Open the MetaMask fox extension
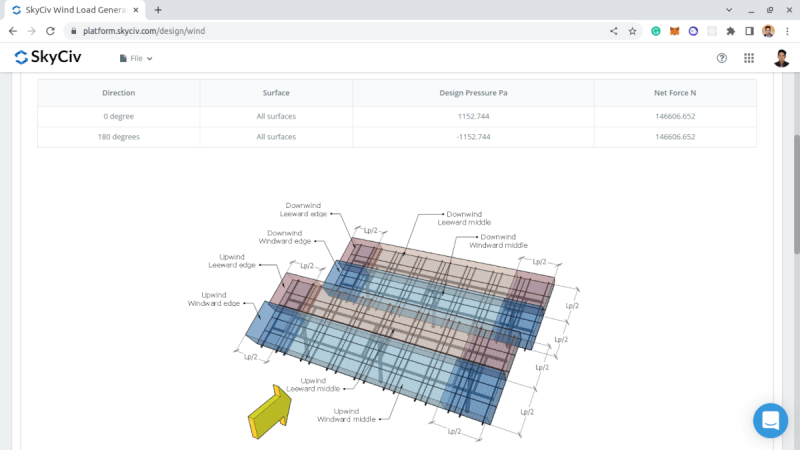Image resolution: width=800 pixels, height=450 pixels. [674, 31]
